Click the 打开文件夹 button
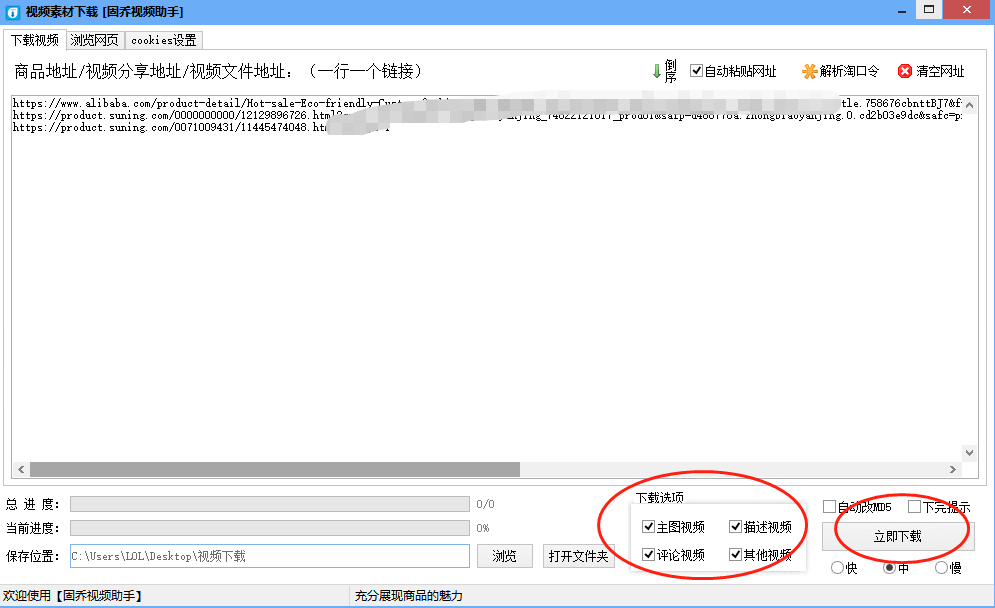The image size is (995, 608). click(x=579, y=556)
